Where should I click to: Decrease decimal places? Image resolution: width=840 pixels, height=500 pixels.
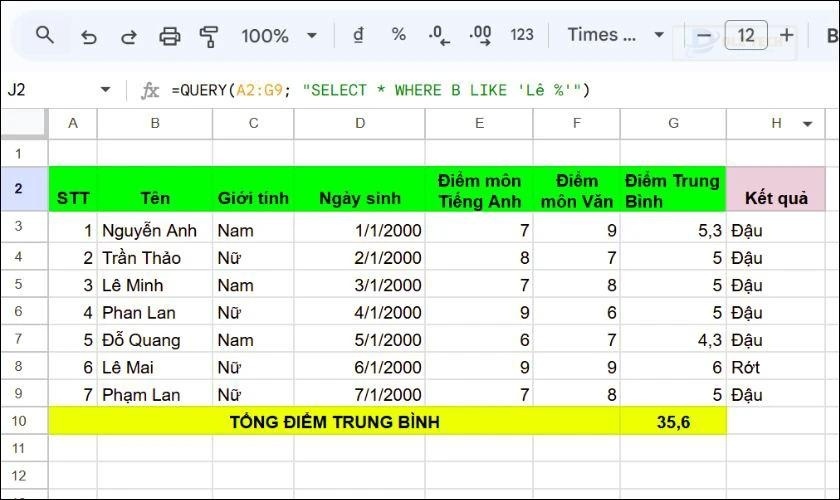click(x=439, y=35)
